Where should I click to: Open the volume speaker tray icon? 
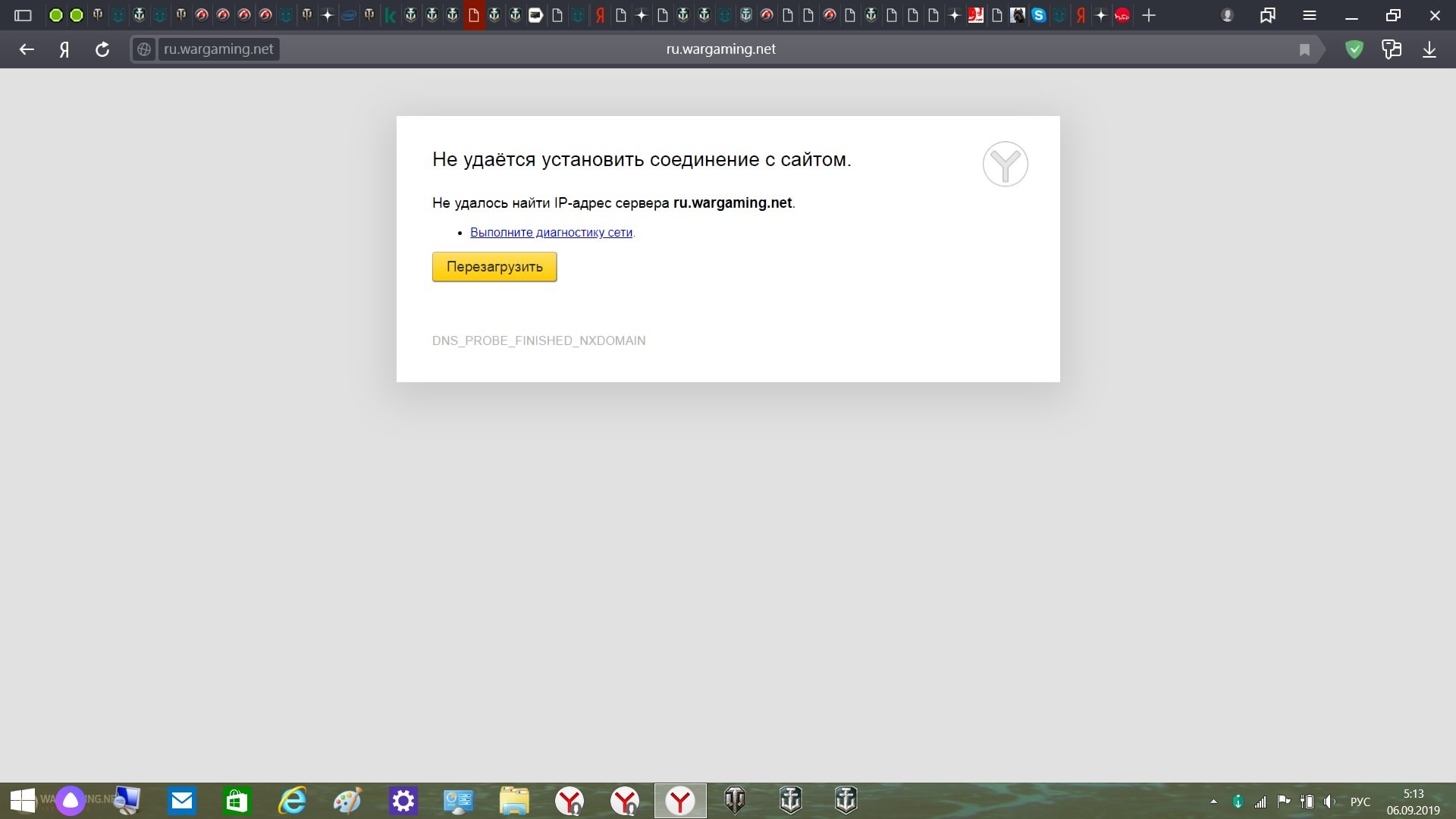tap(1329, 802)
